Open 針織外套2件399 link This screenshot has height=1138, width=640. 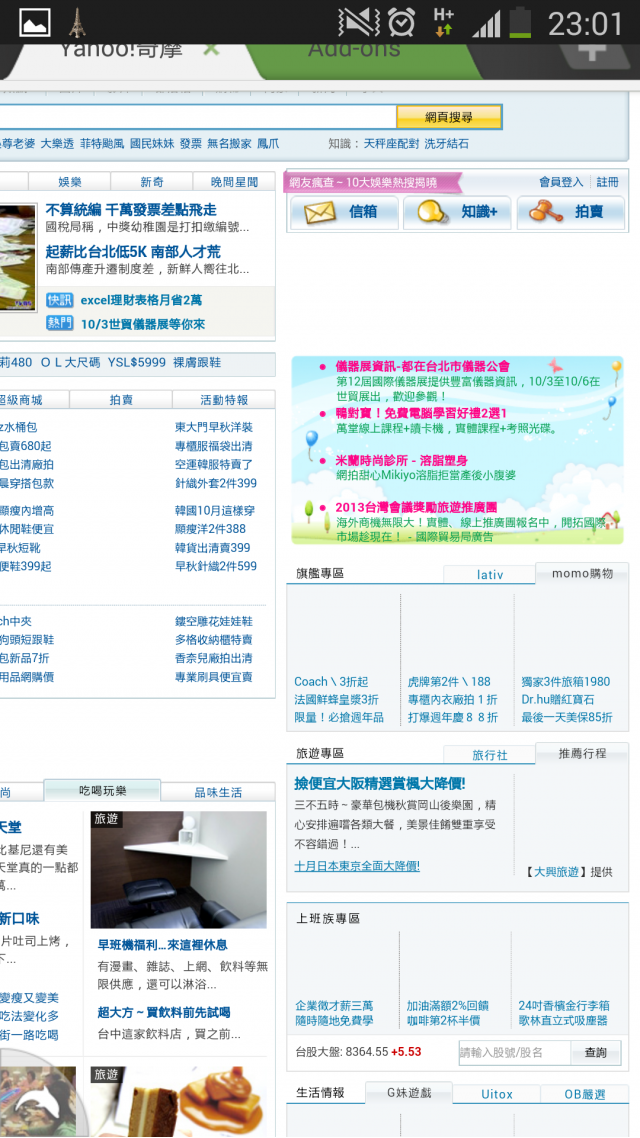(216, 483)
